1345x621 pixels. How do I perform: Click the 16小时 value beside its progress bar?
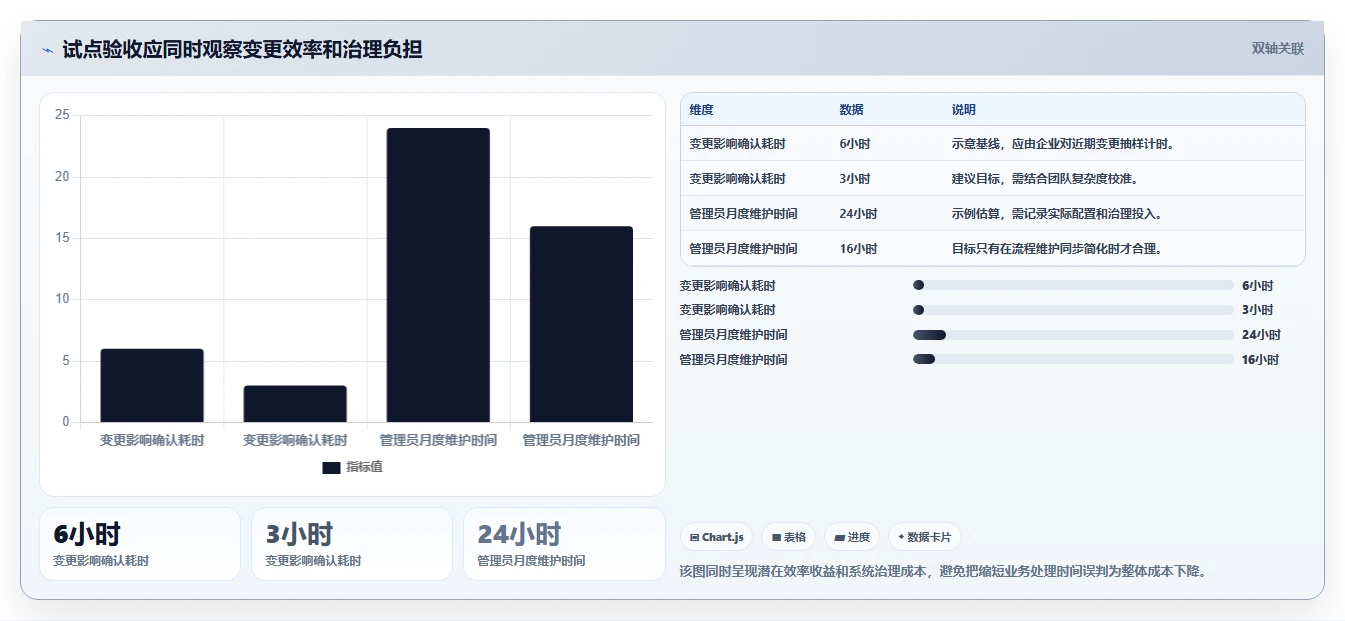click(x=1261, y=360)
